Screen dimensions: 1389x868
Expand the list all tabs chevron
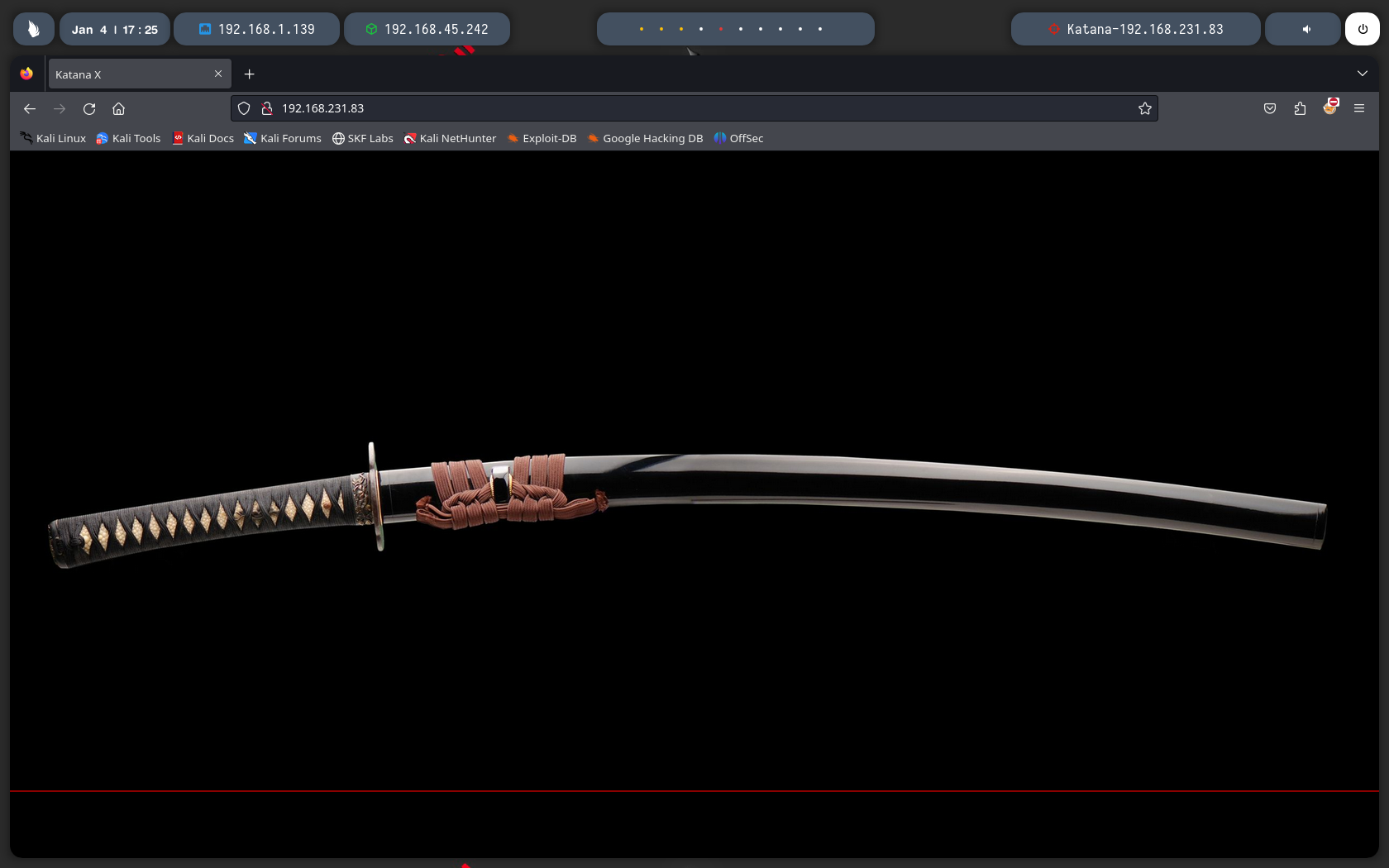pos(1363,74)
